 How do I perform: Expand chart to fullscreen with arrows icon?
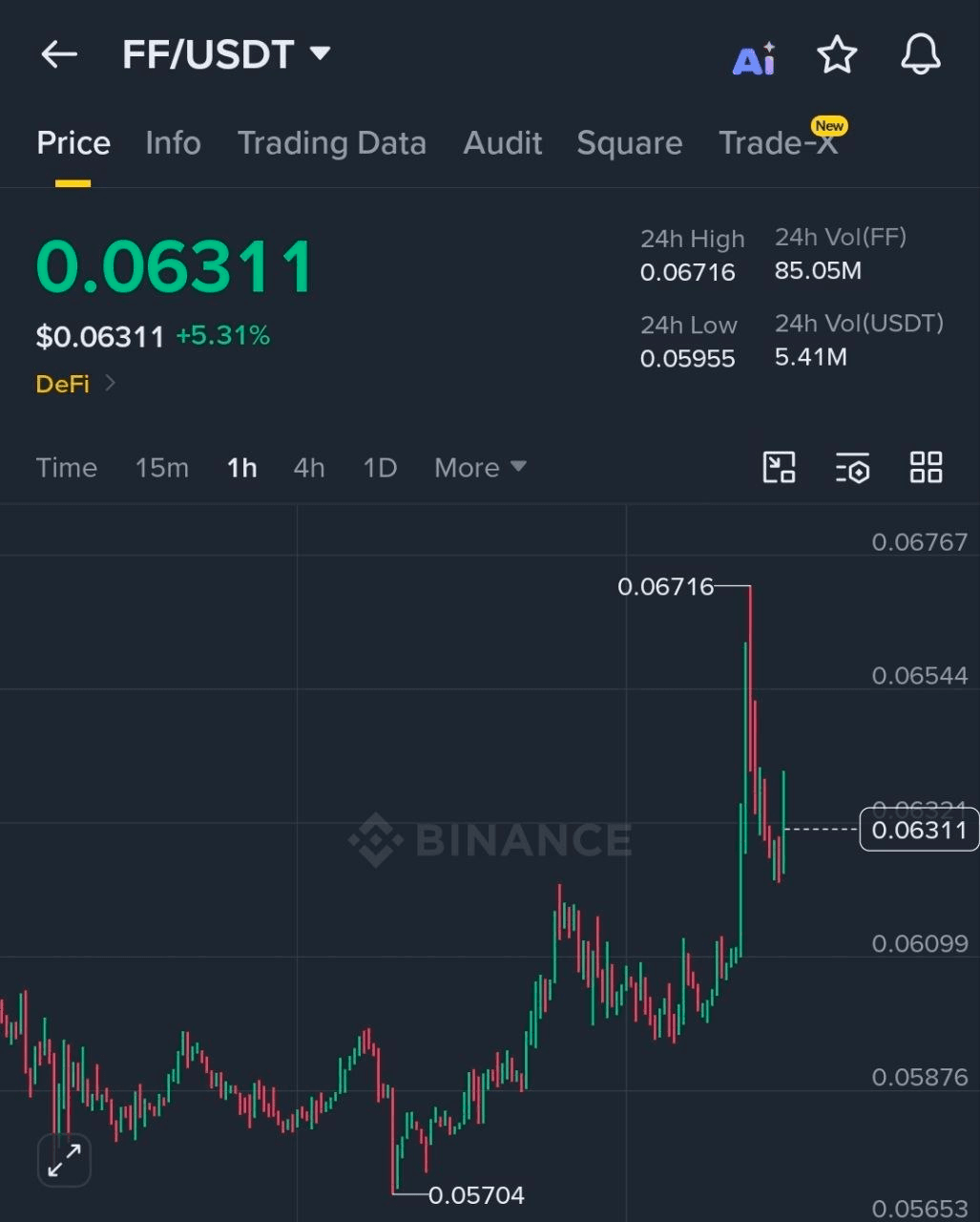coord(64,1160)
